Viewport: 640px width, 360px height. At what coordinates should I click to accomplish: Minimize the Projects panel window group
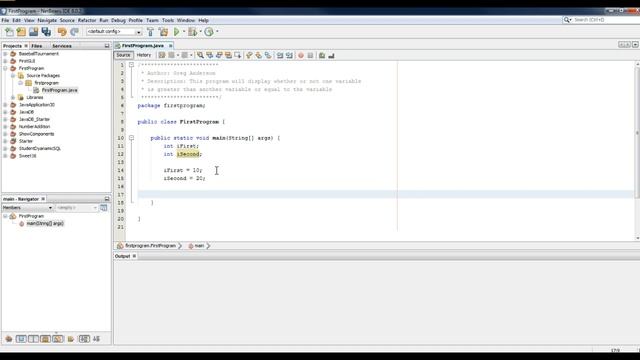pyautogui.click(x=107, y=46)
